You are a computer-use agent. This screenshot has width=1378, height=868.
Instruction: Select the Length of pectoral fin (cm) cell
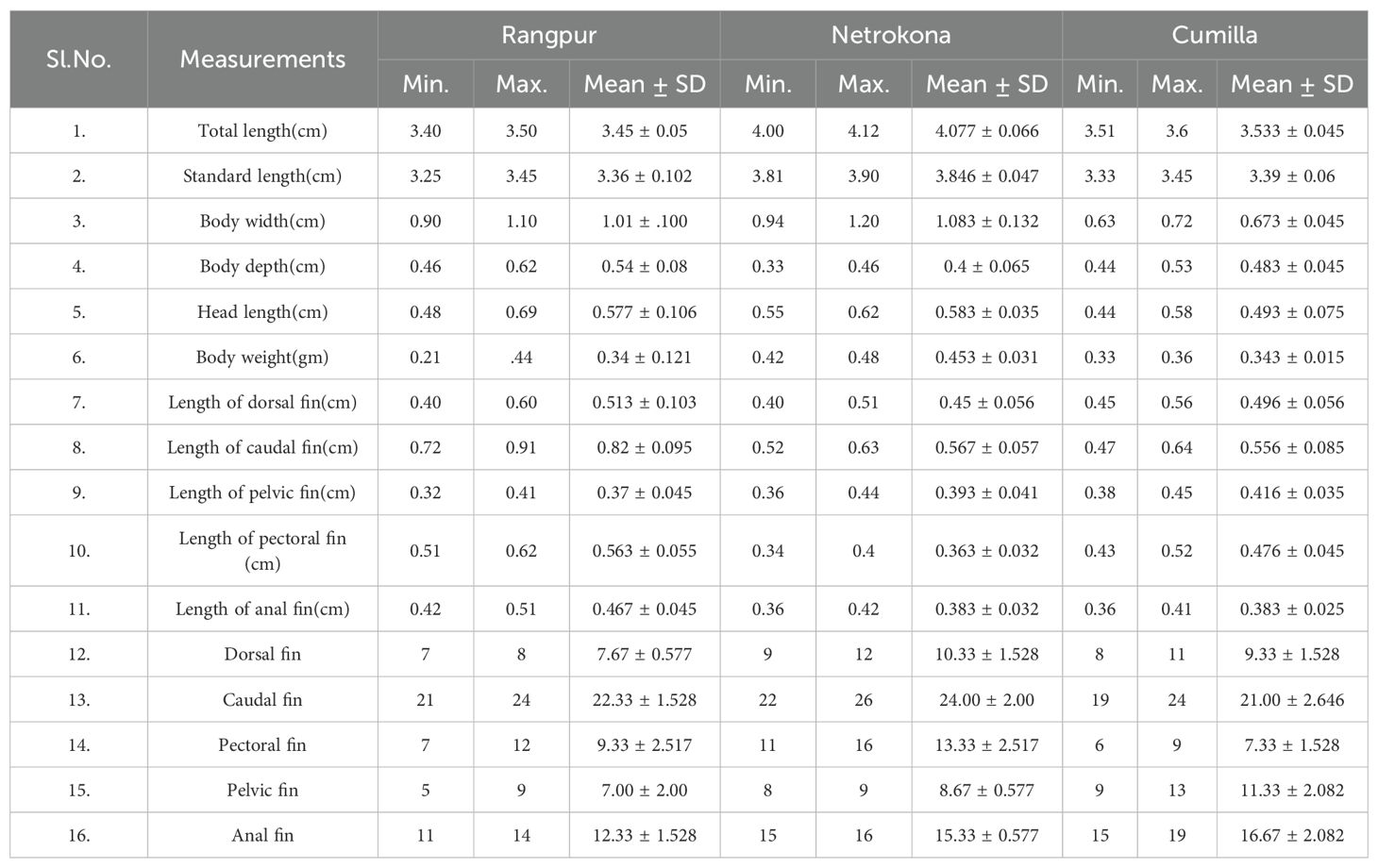[x=262, y=551]
